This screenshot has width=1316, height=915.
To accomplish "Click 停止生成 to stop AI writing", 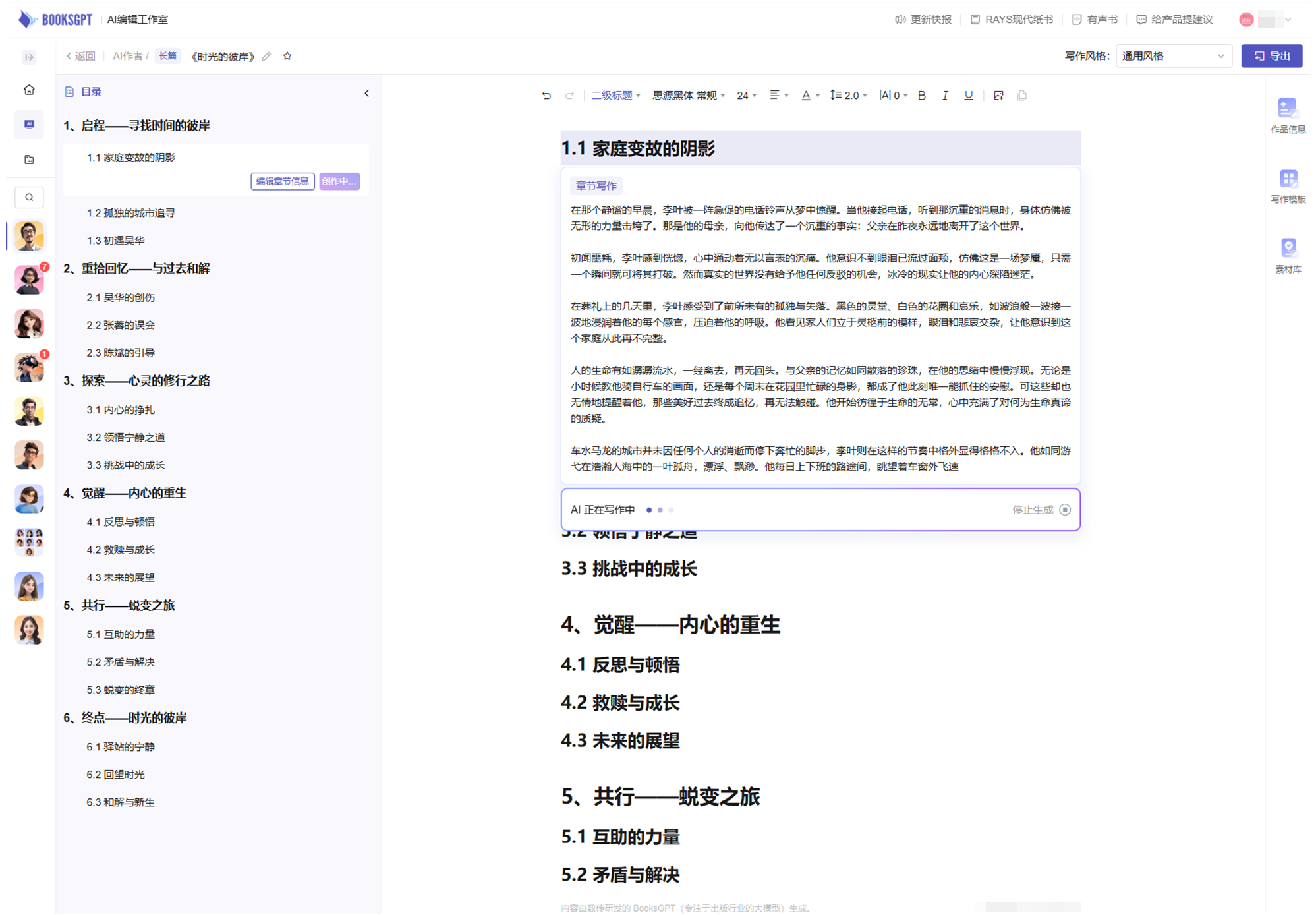I will point(1041,510).
